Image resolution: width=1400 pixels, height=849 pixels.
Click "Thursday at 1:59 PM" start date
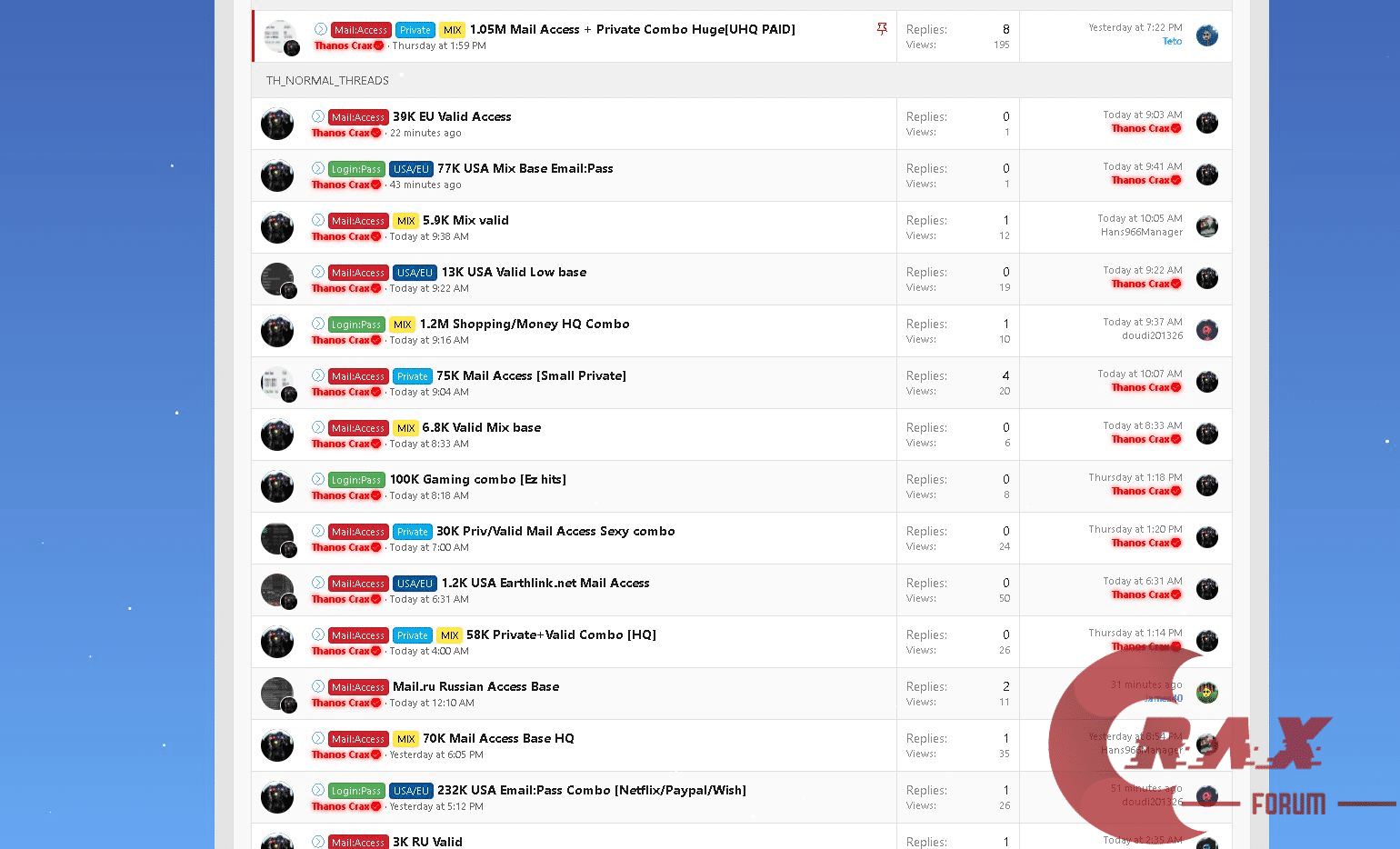coord(439,45)
